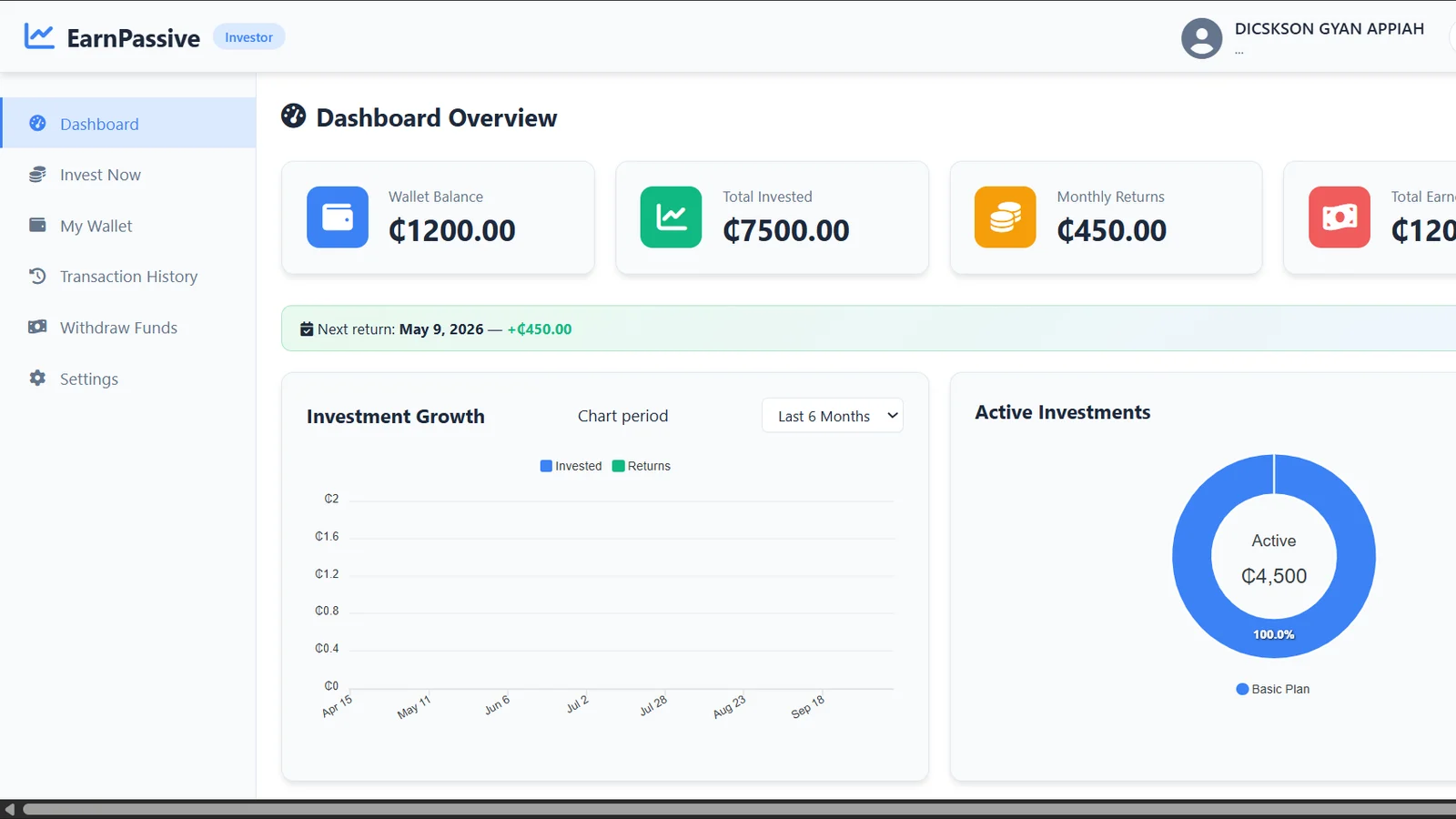Click the EarnPassive chart logo icon

[x=39, y=36]
